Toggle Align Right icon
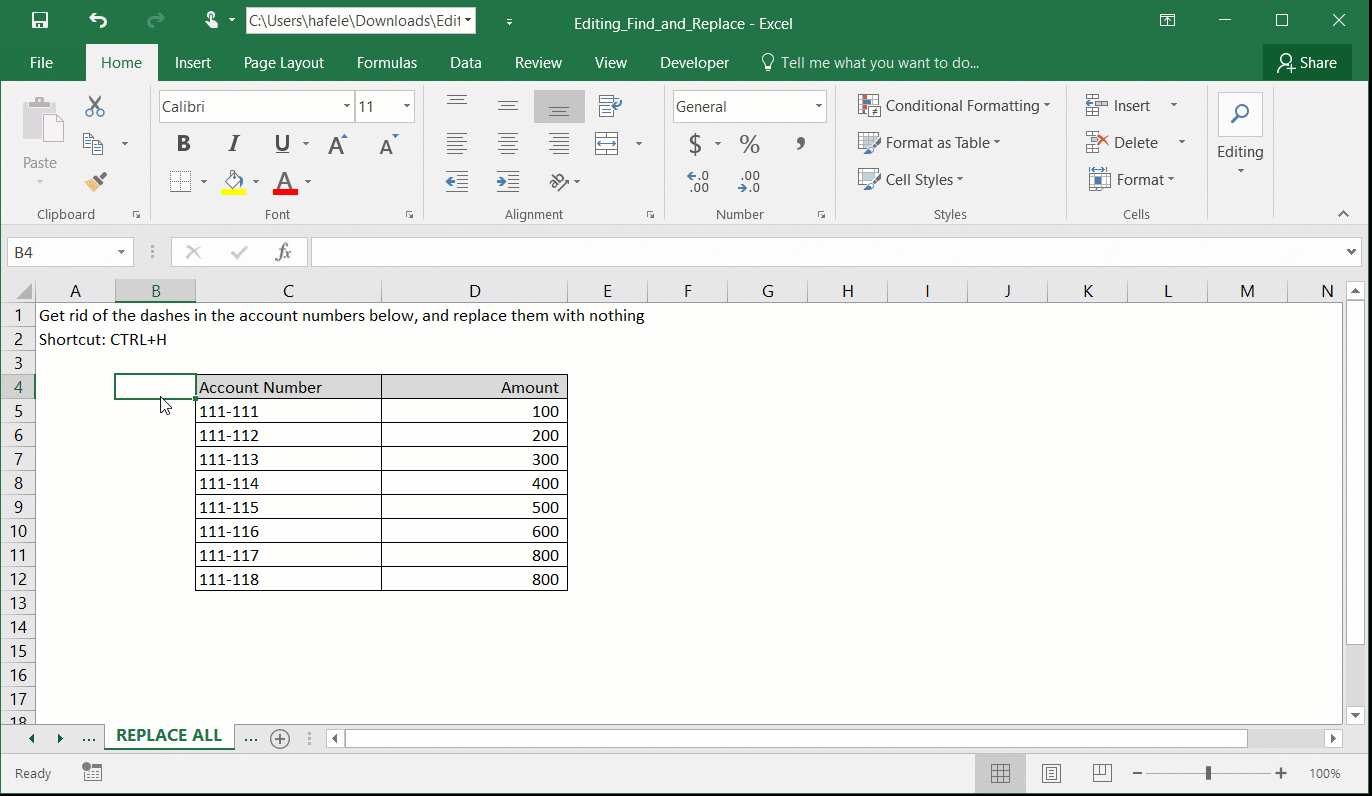This screenshot has width=1372, height=796. [559, 144]
